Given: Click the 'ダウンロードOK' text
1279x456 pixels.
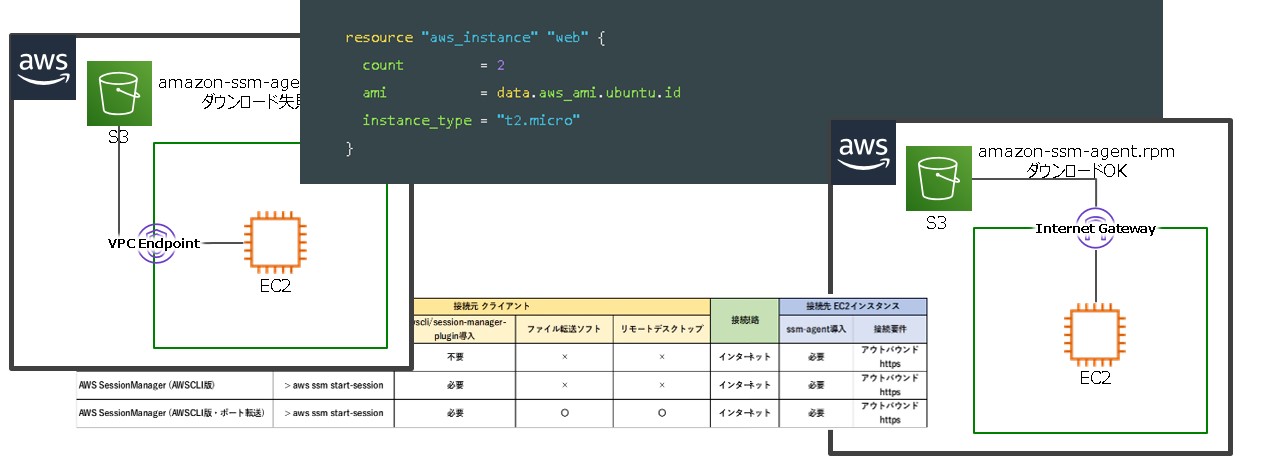Looking at the screenshot, I should click(x=1076, y=171).
